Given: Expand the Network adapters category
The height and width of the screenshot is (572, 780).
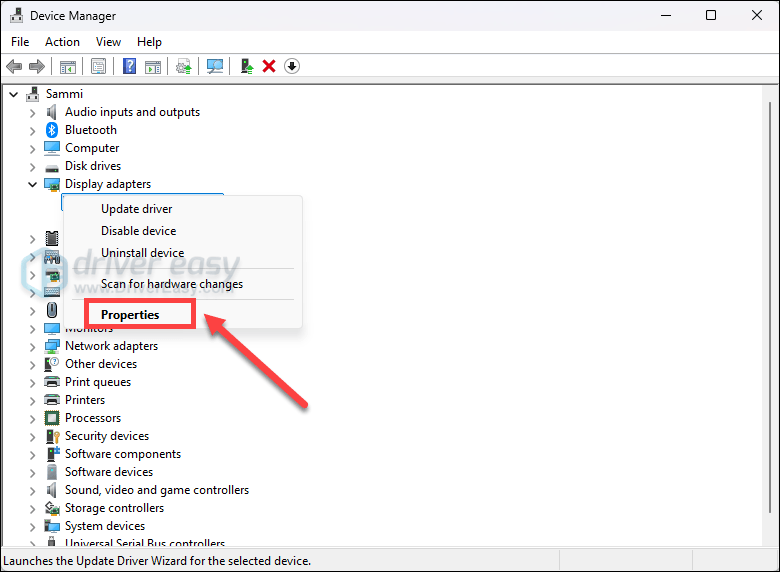Looking at the screenshot, I should 32,346.
